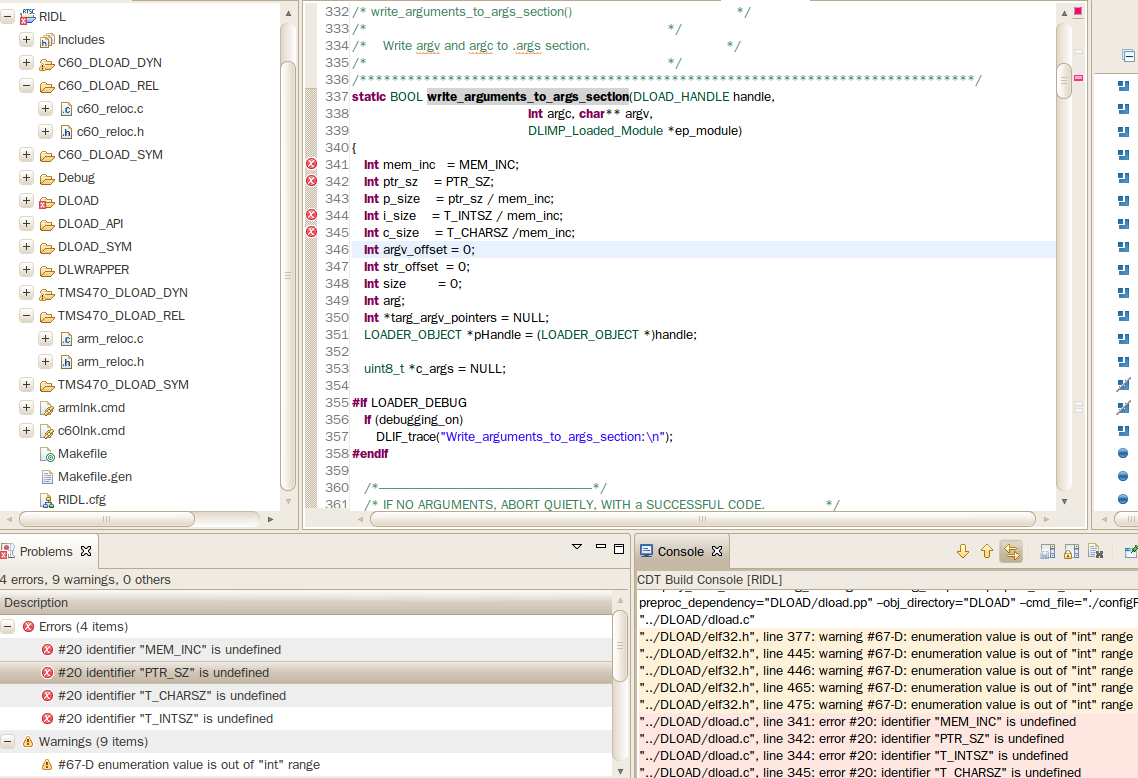Select the Console tab
This screenshot has height=778, width=1138.
(x=680, y=551)
